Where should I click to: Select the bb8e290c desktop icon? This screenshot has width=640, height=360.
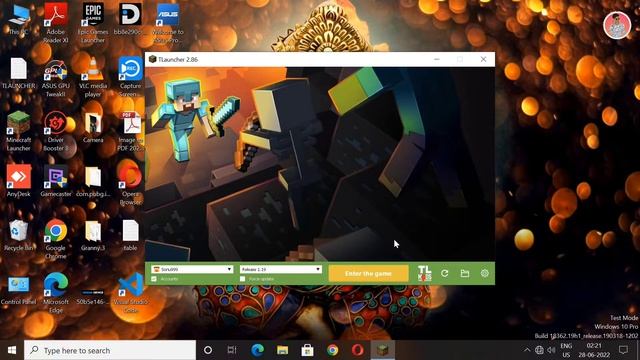click(130, 19)
